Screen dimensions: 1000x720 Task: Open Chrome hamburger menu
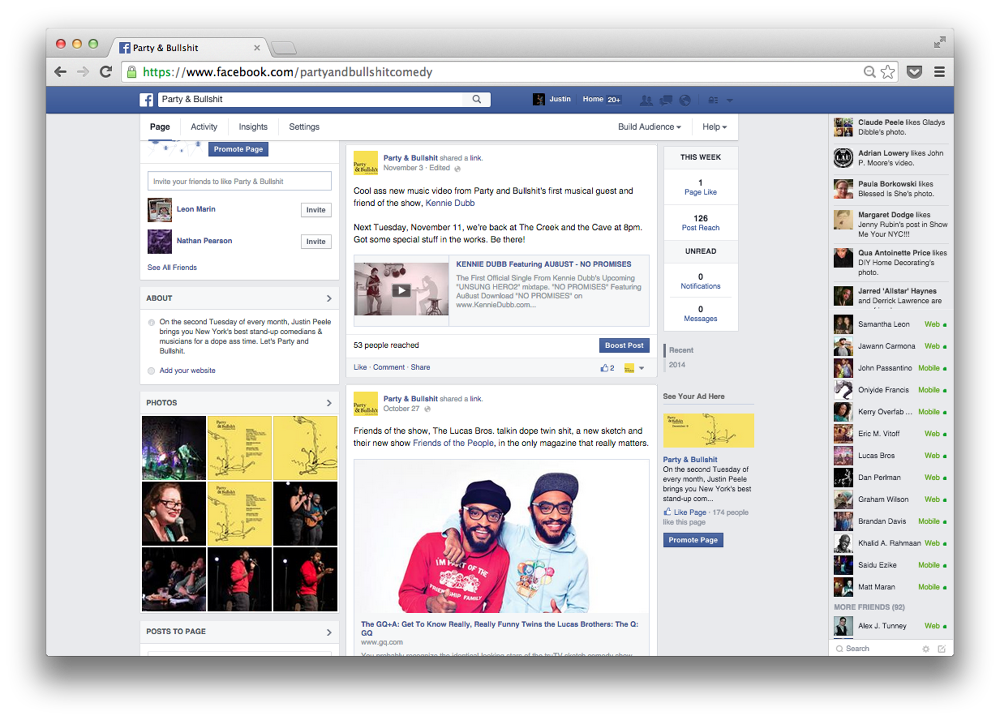click(939, 72)
